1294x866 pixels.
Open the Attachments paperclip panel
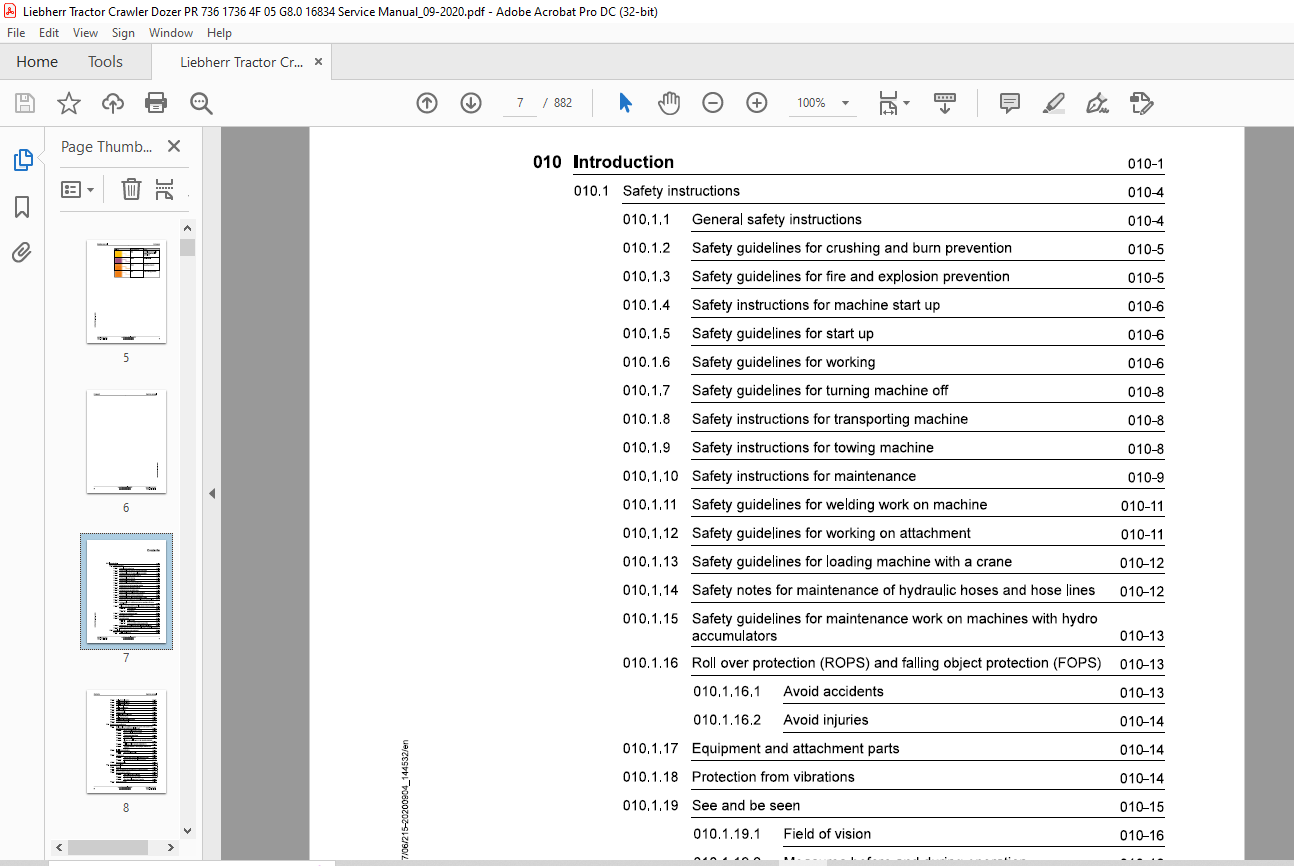pos(22,253)
